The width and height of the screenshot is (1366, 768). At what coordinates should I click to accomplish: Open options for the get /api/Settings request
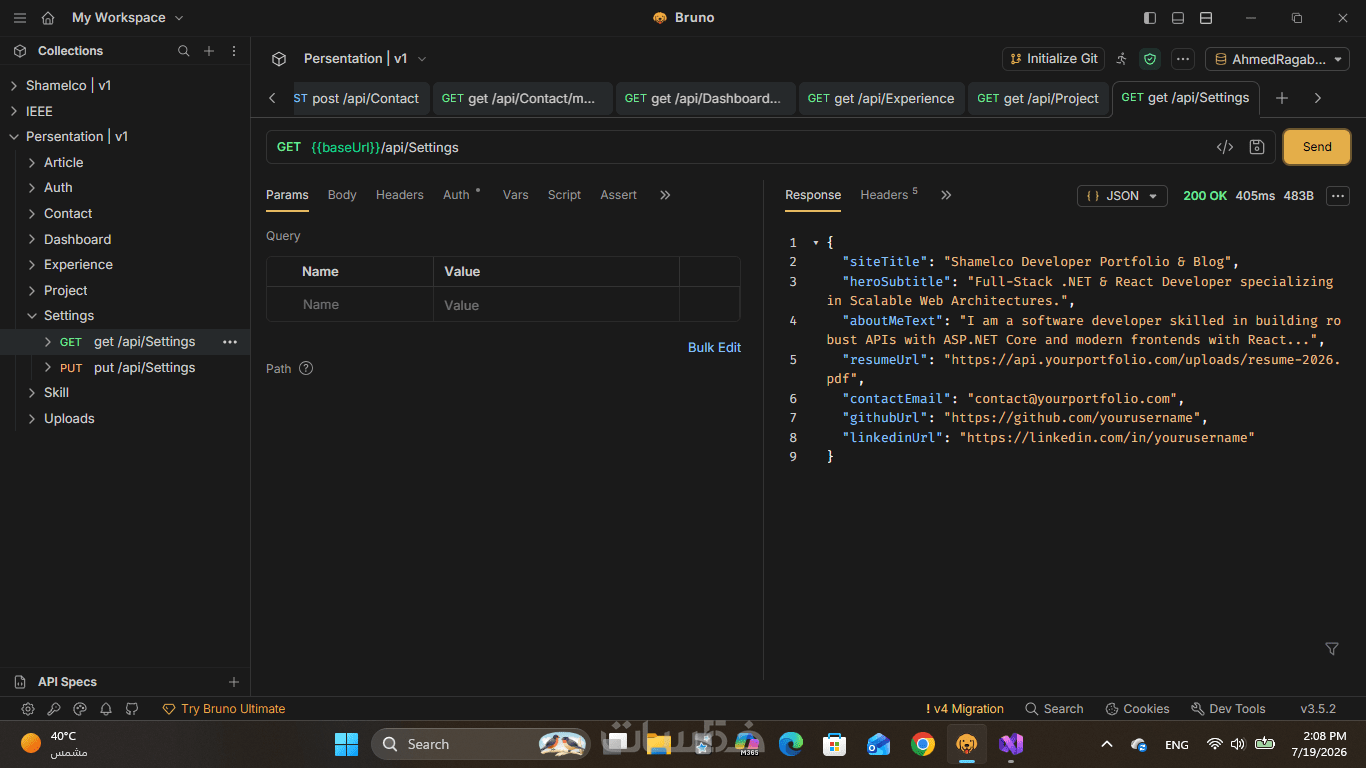click(x=230, y=342)
